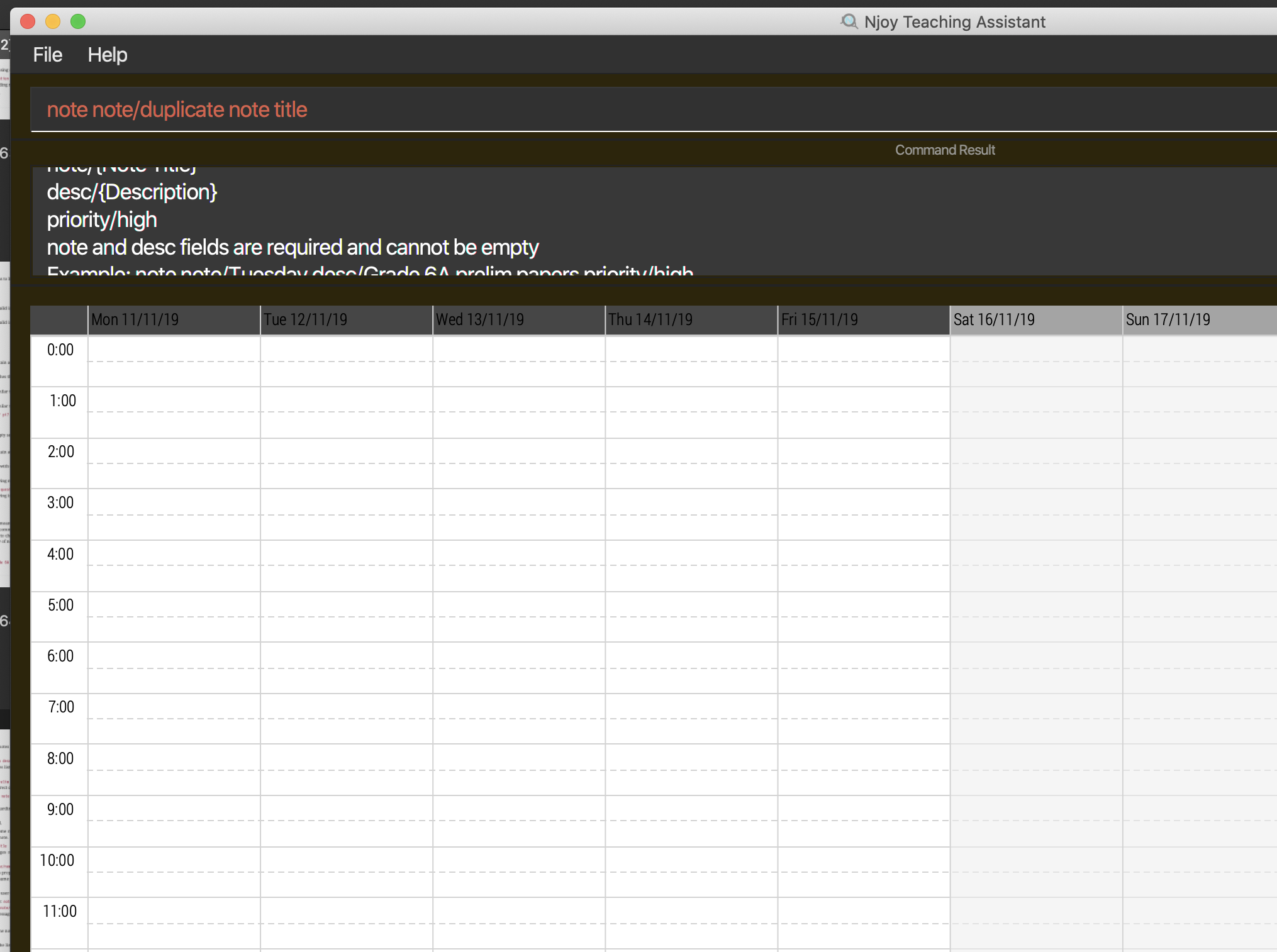
Task: Click the command input field
Action: click(x=629, y=109)
